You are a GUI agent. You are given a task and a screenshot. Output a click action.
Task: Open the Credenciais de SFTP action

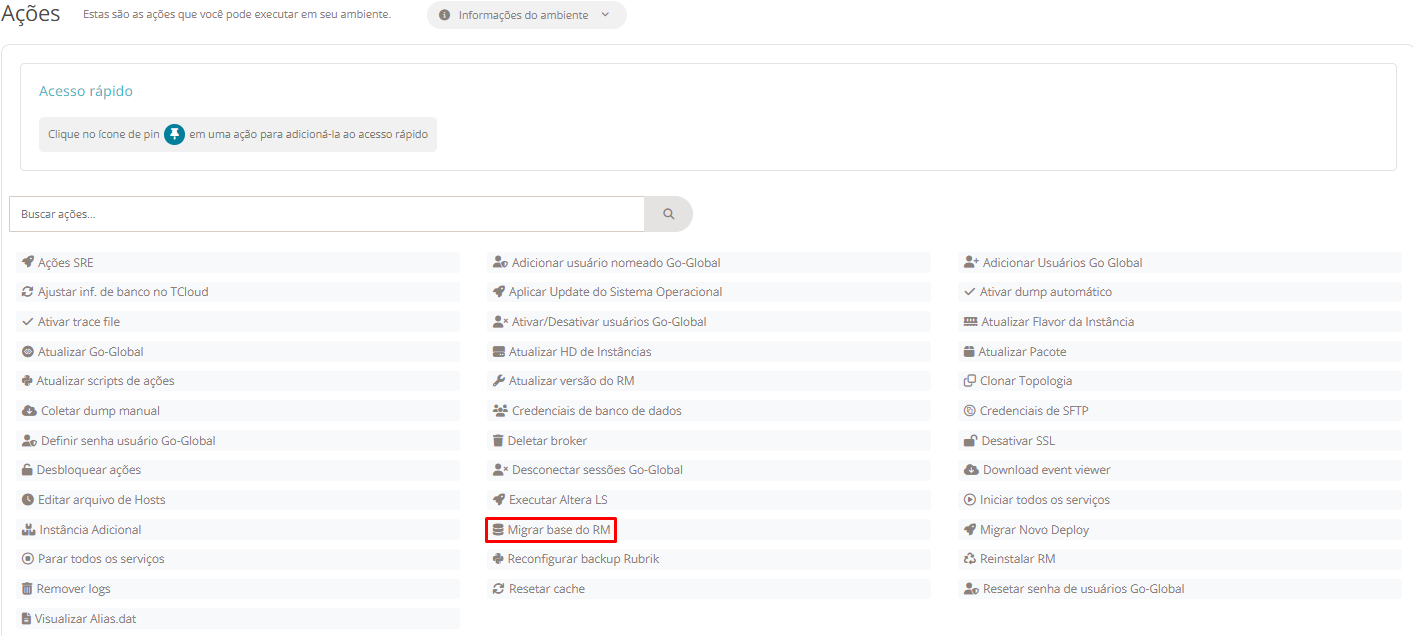tap(1180, 411)
